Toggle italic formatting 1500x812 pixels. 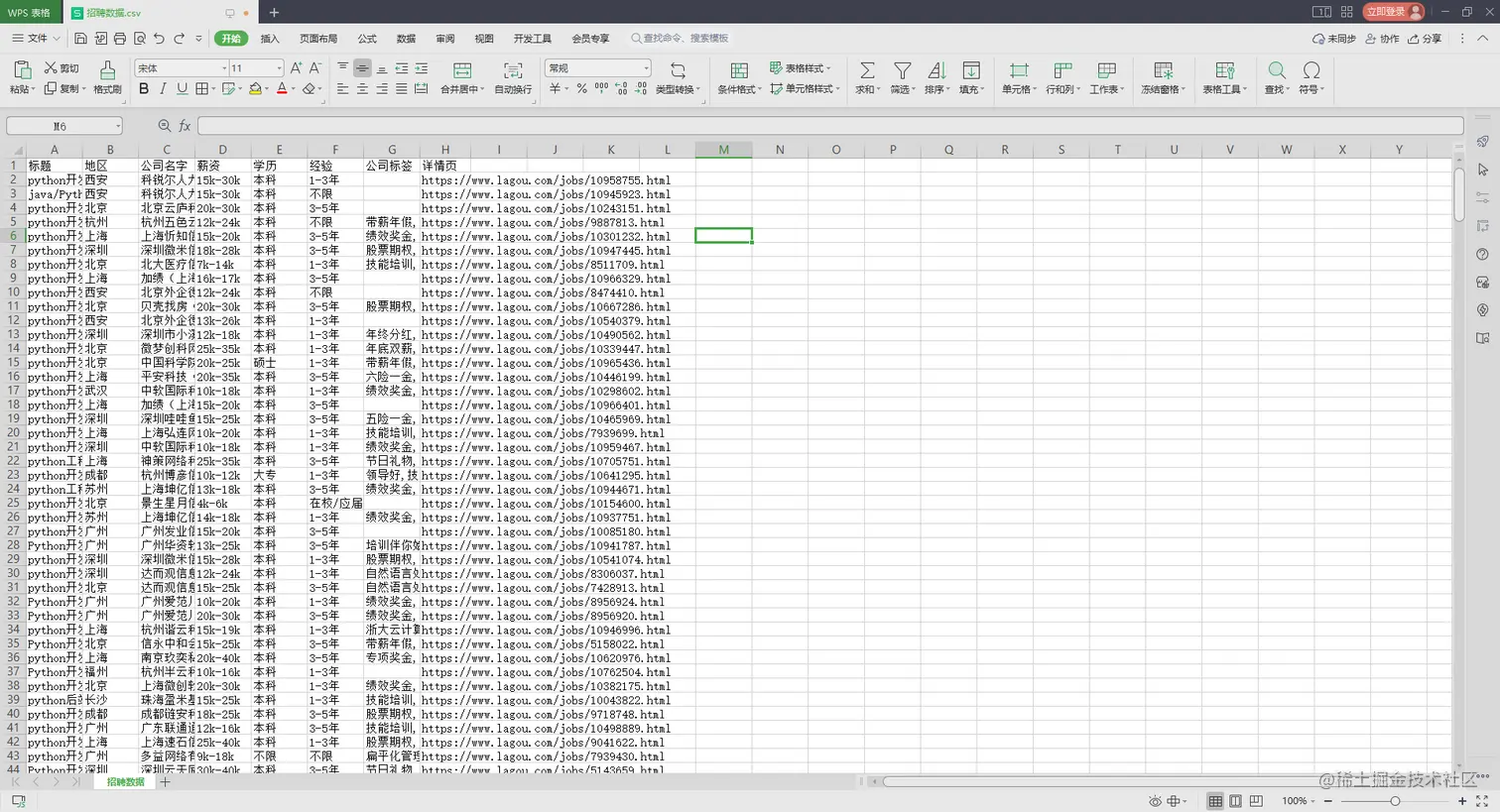point(163,89)
